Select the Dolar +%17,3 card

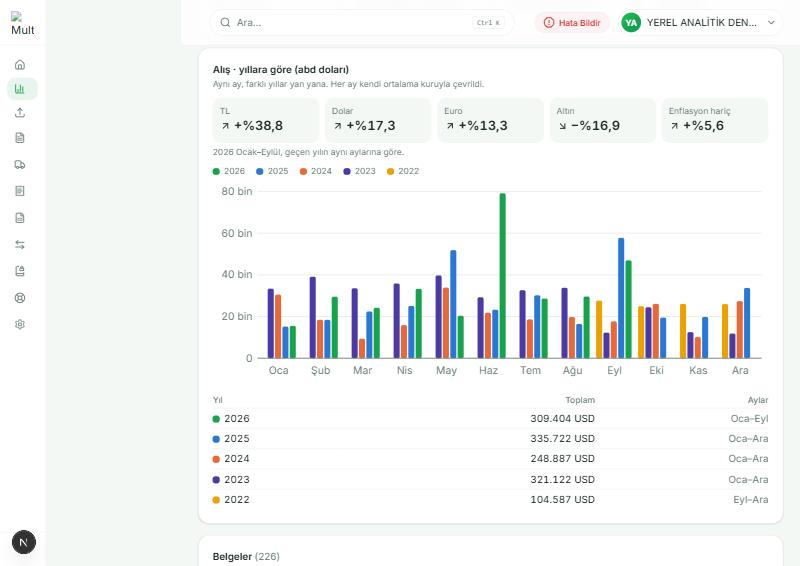point(378,120)
